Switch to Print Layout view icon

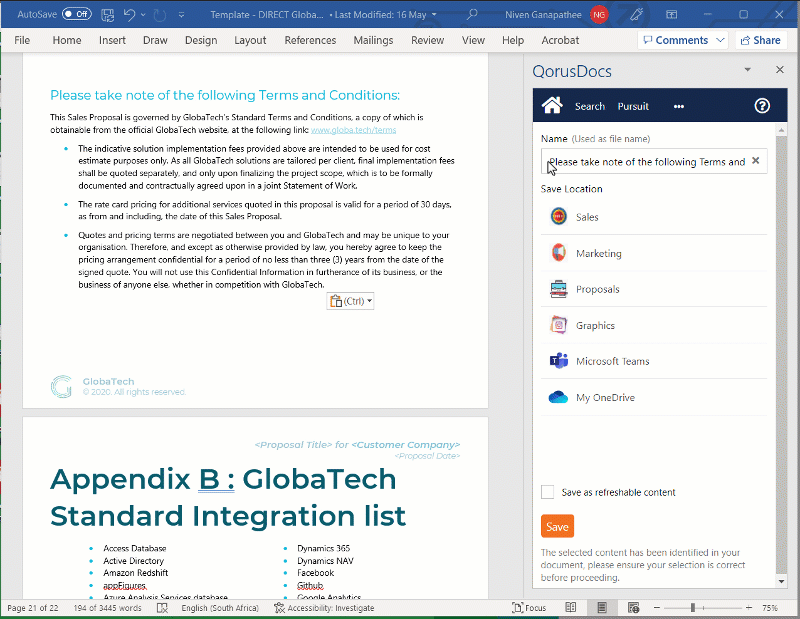click(602, 607)
